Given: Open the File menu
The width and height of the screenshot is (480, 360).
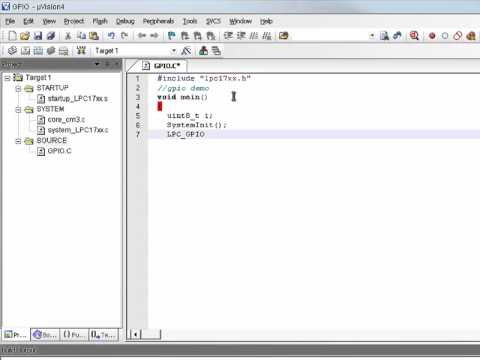Looking at the screenshot, I should click(x=10, y=21).
